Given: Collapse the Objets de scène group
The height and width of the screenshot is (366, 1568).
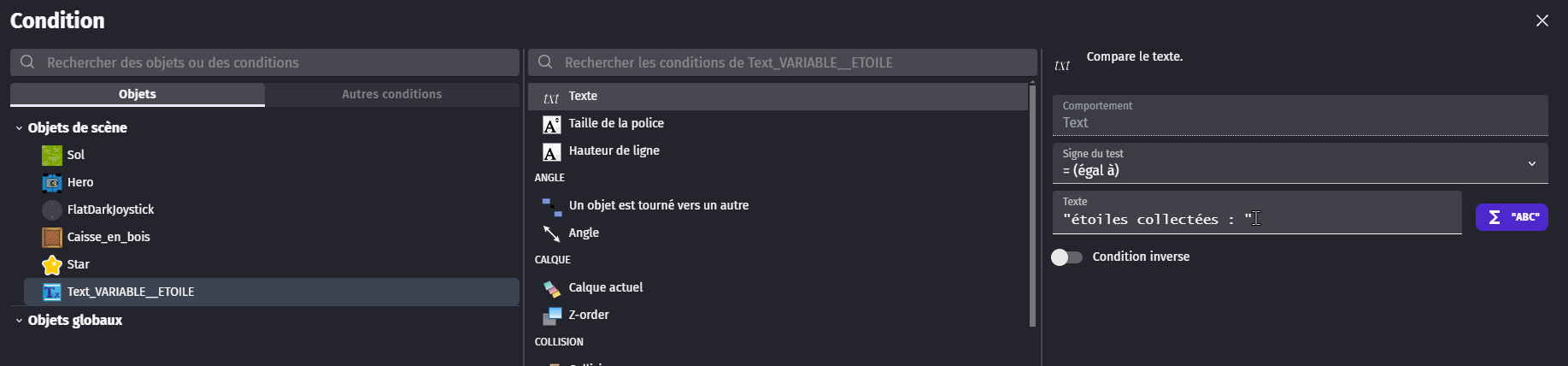Looking at the screenshot, I should (x=19, y=128).
